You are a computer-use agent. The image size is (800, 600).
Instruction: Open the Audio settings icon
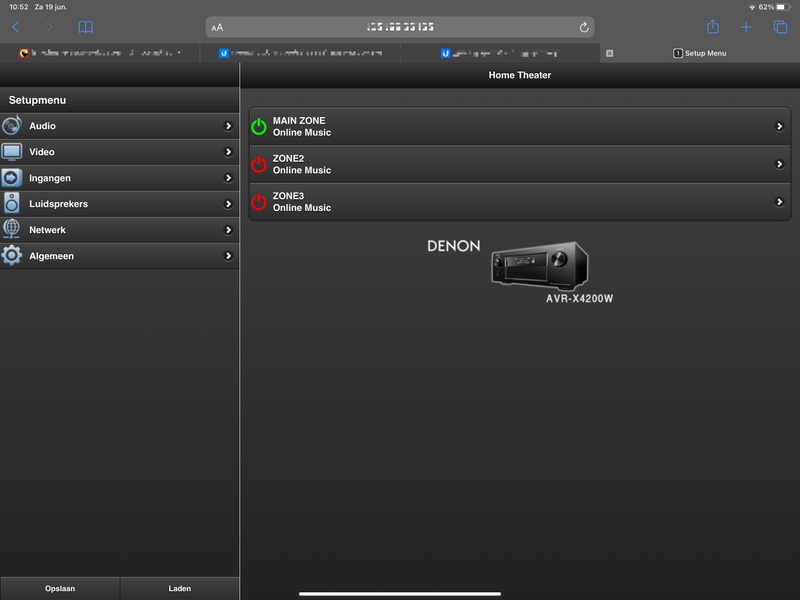coord(11,125)
